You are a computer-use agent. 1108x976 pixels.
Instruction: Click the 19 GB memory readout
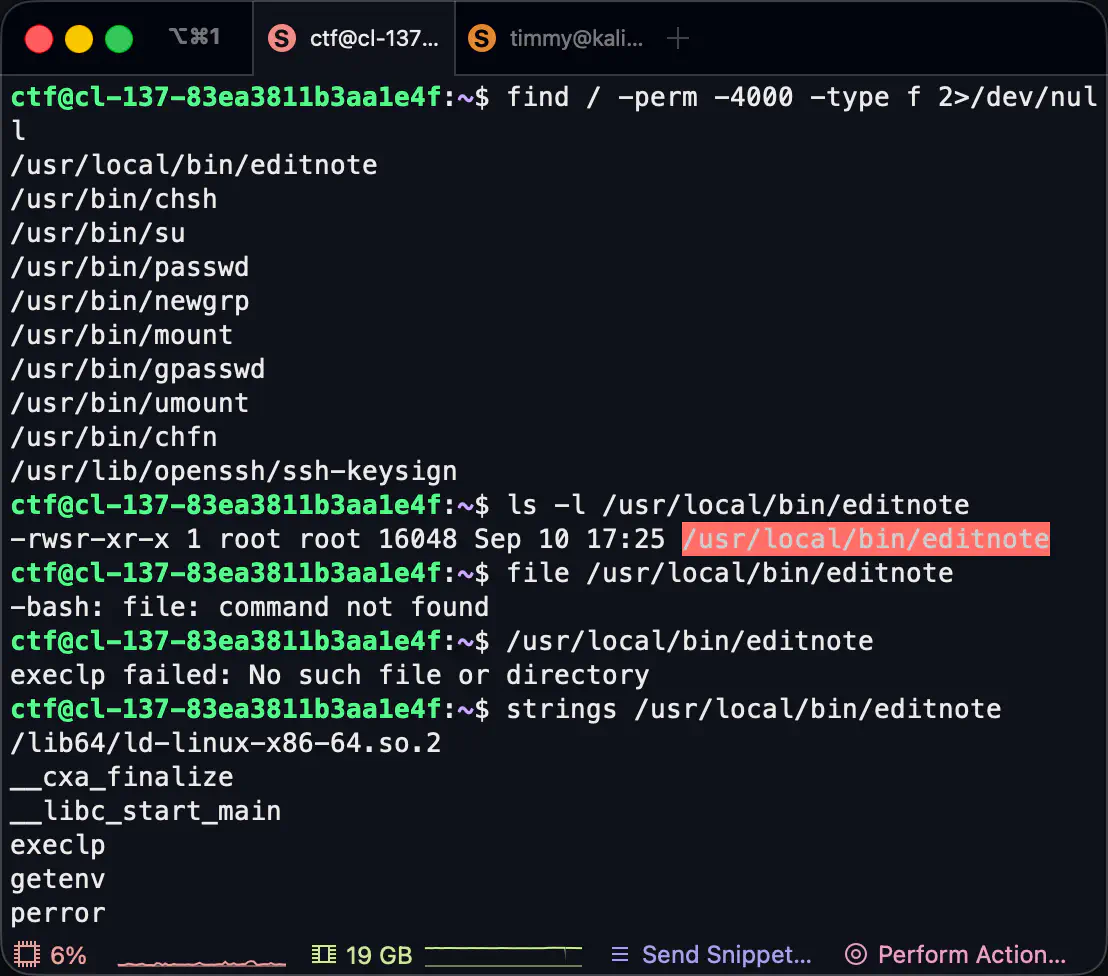[x=379, y=955]
